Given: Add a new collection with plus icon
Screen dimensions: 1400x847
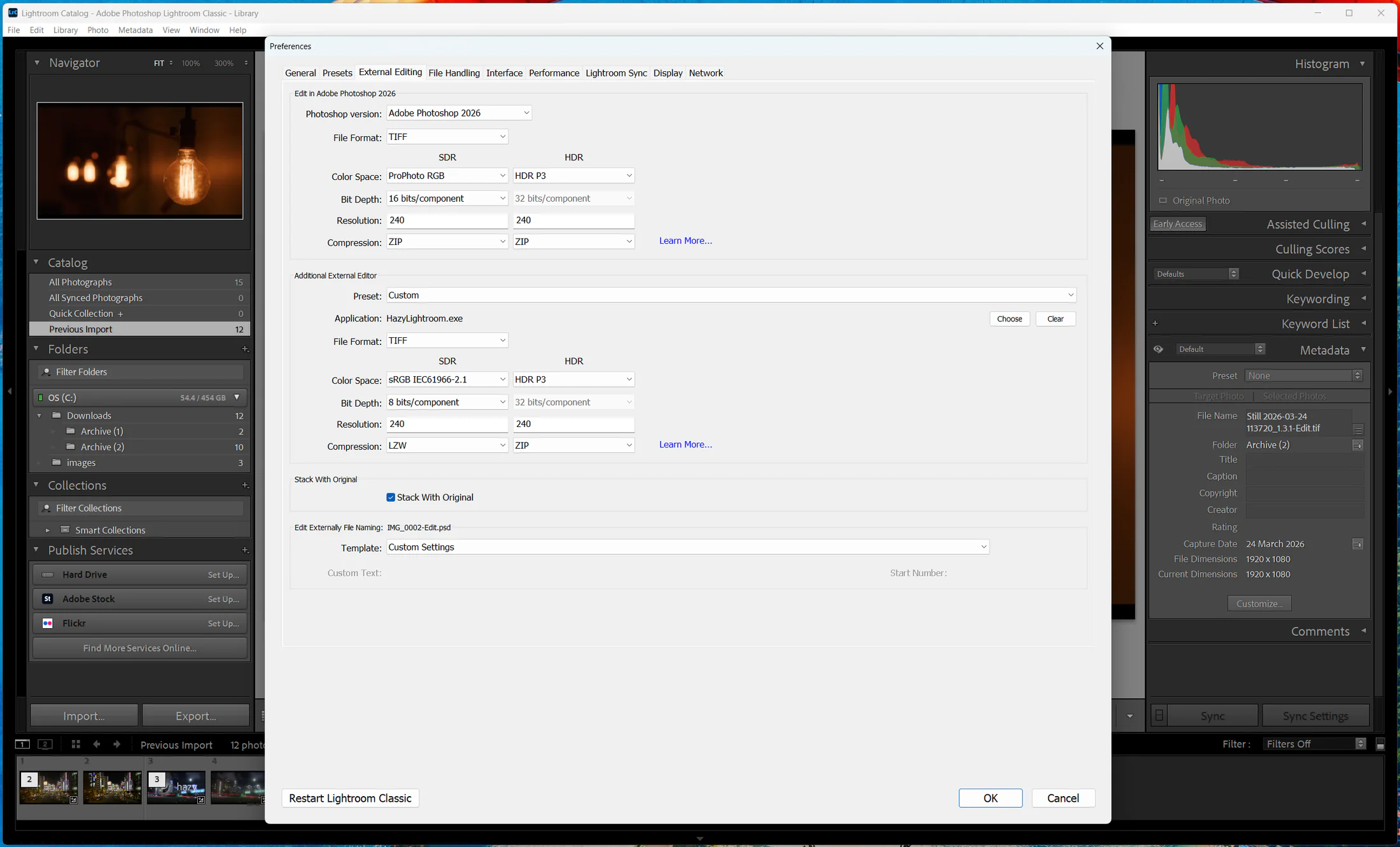Looking at the screenshot, I should (x=245, y=485).
